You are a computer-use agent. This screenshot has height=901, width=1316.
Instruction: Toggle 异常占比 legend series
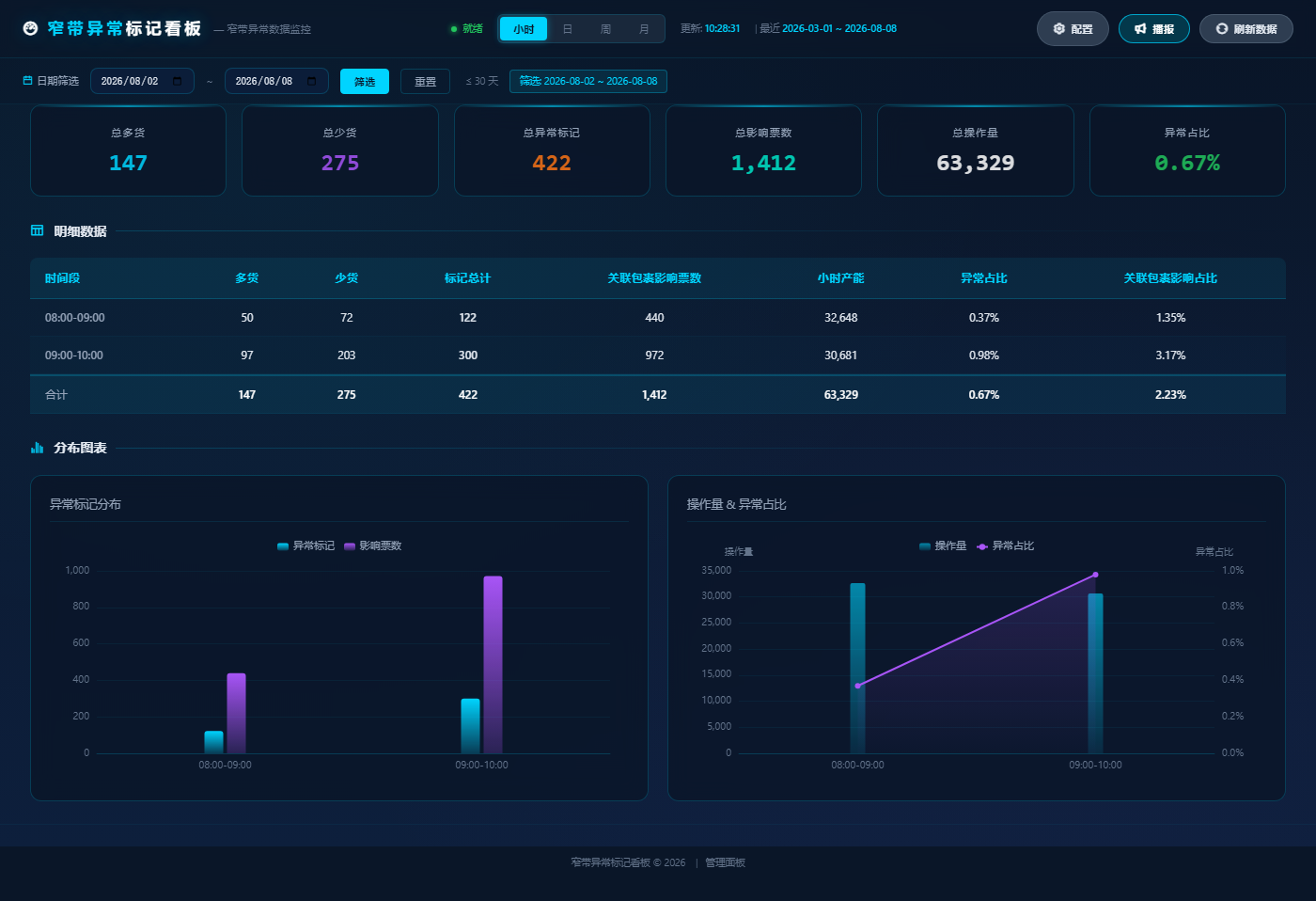tap(1006, 545)
